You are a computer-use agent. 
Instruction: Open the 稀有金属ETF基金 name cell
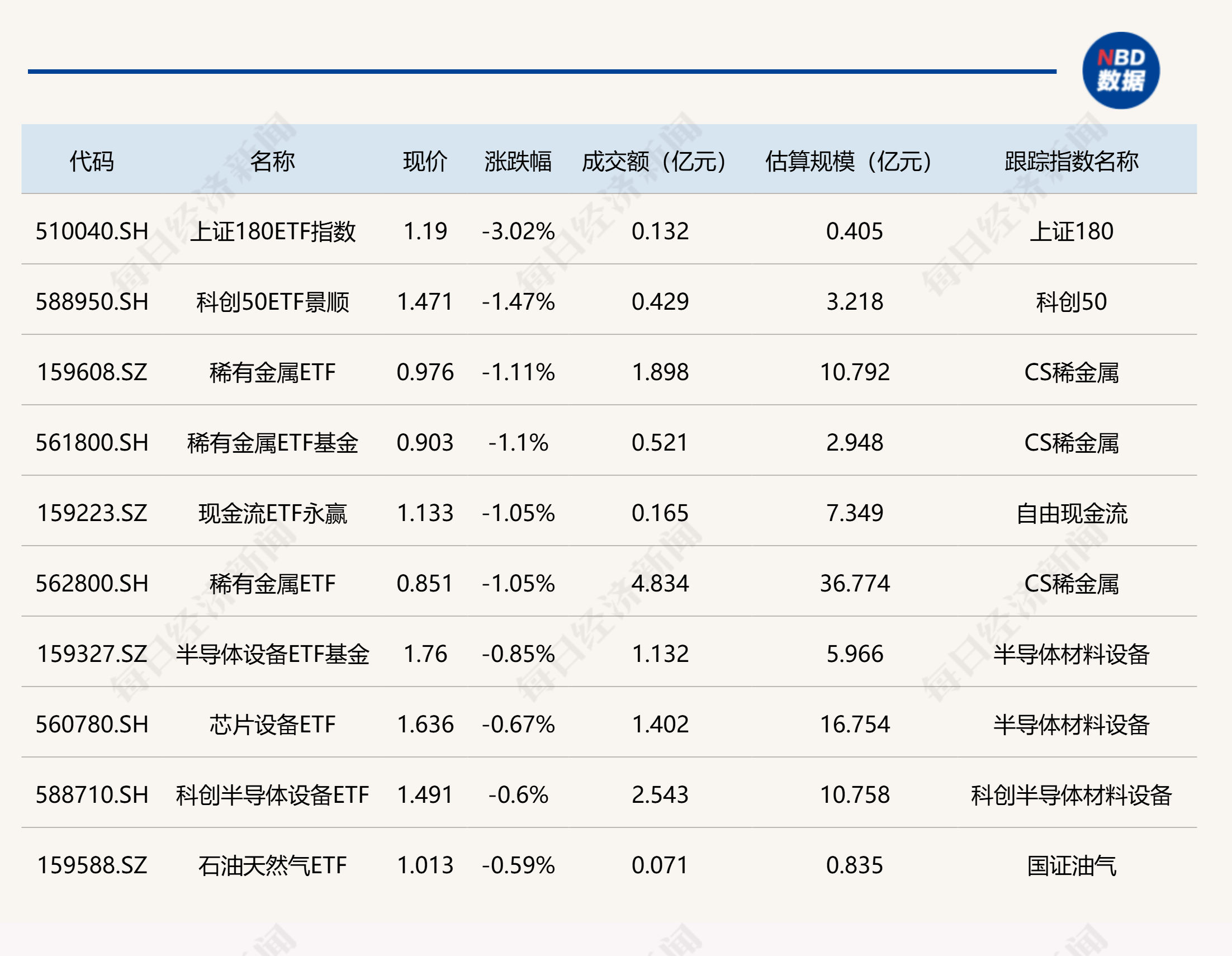[272, 443]
